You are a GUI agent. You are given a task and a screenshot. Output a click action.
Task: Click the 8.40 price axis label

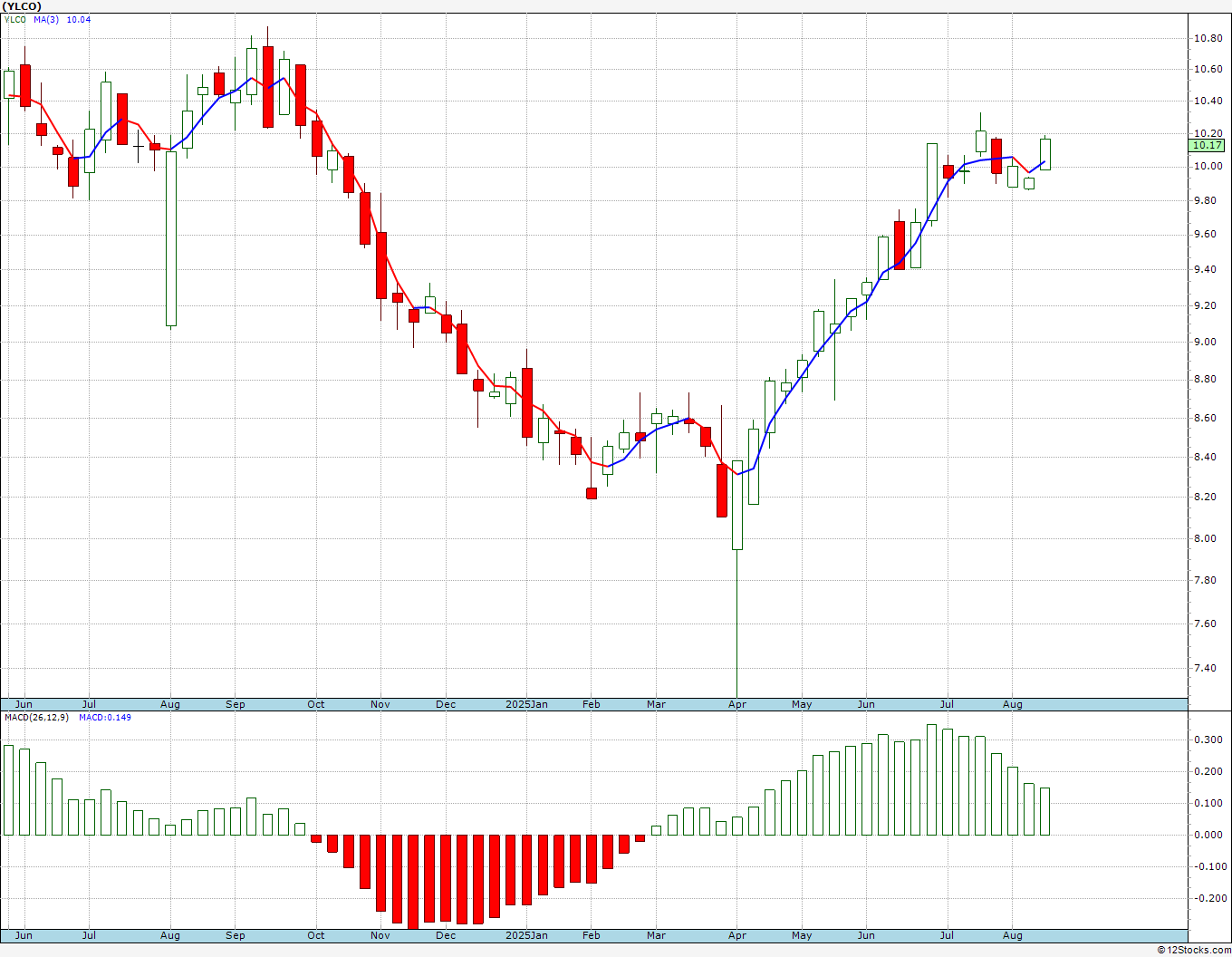[1208, 457]
